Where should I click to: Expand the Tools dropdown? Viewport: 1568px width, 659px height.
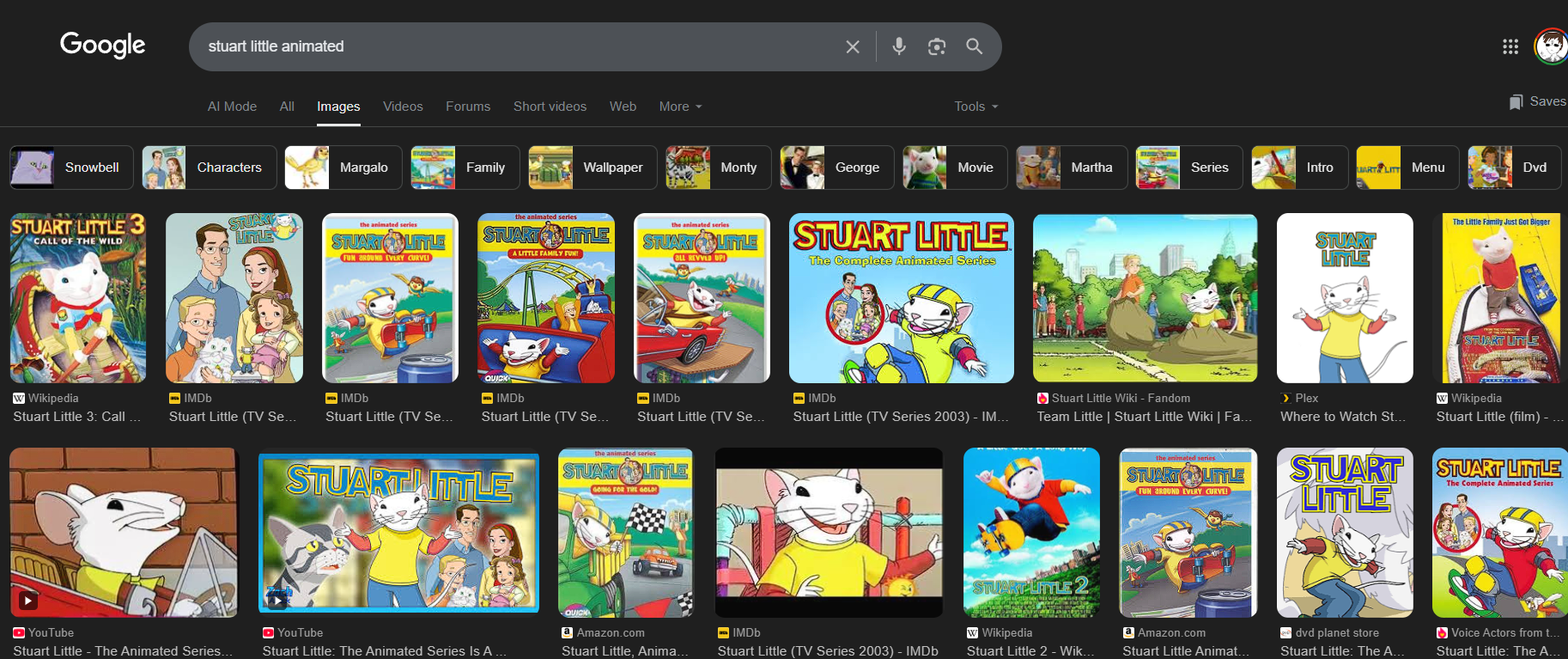point(976,107)
